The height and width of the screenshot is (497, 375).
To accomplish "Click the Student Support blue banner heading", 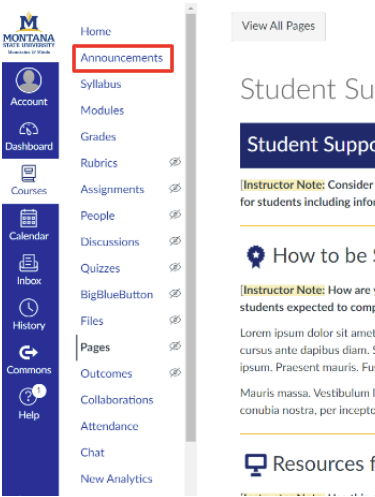I will click(307, 145).
